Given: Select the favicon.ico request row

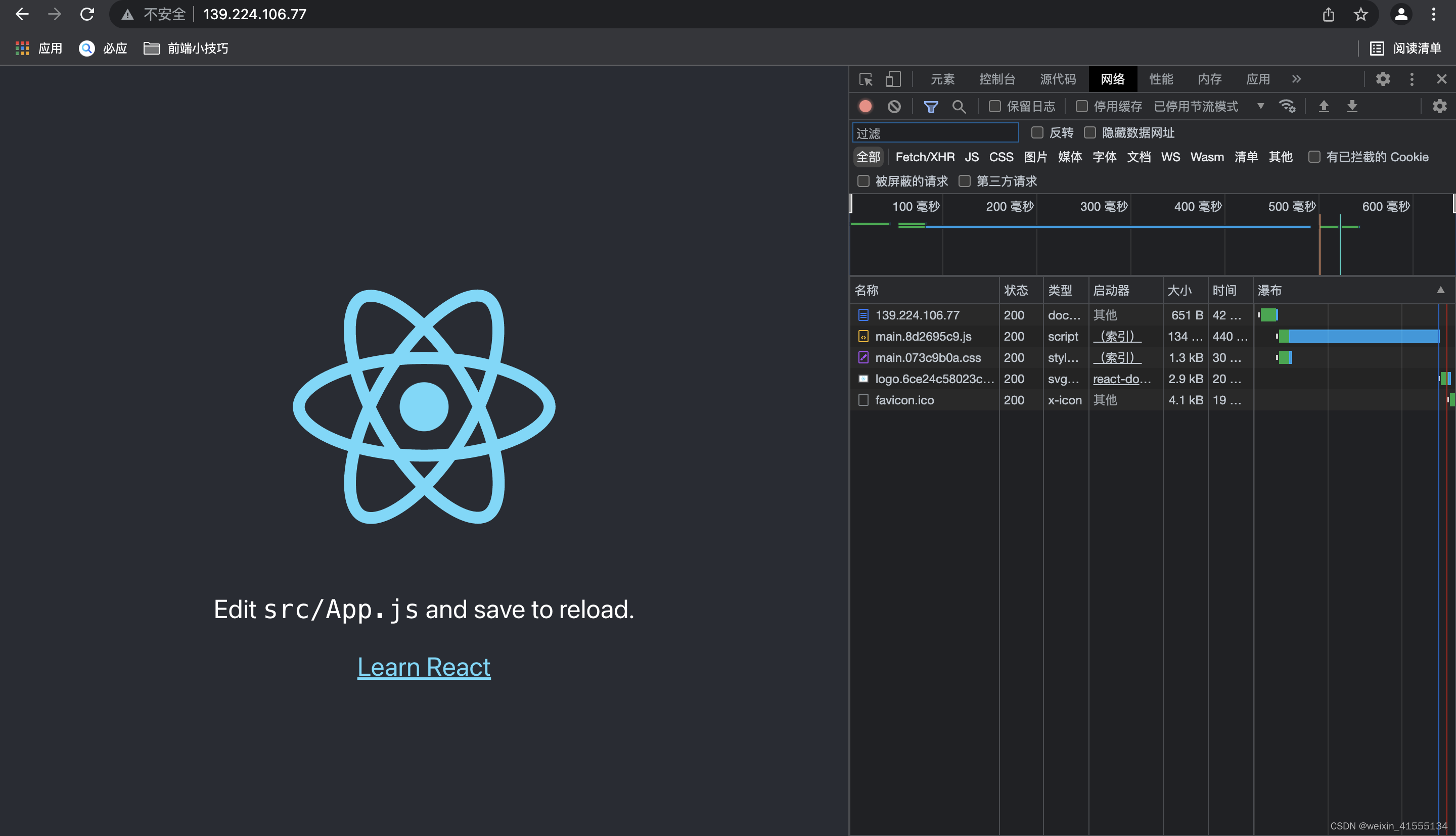Looking at the screenshot, I should coord(1152,400).
